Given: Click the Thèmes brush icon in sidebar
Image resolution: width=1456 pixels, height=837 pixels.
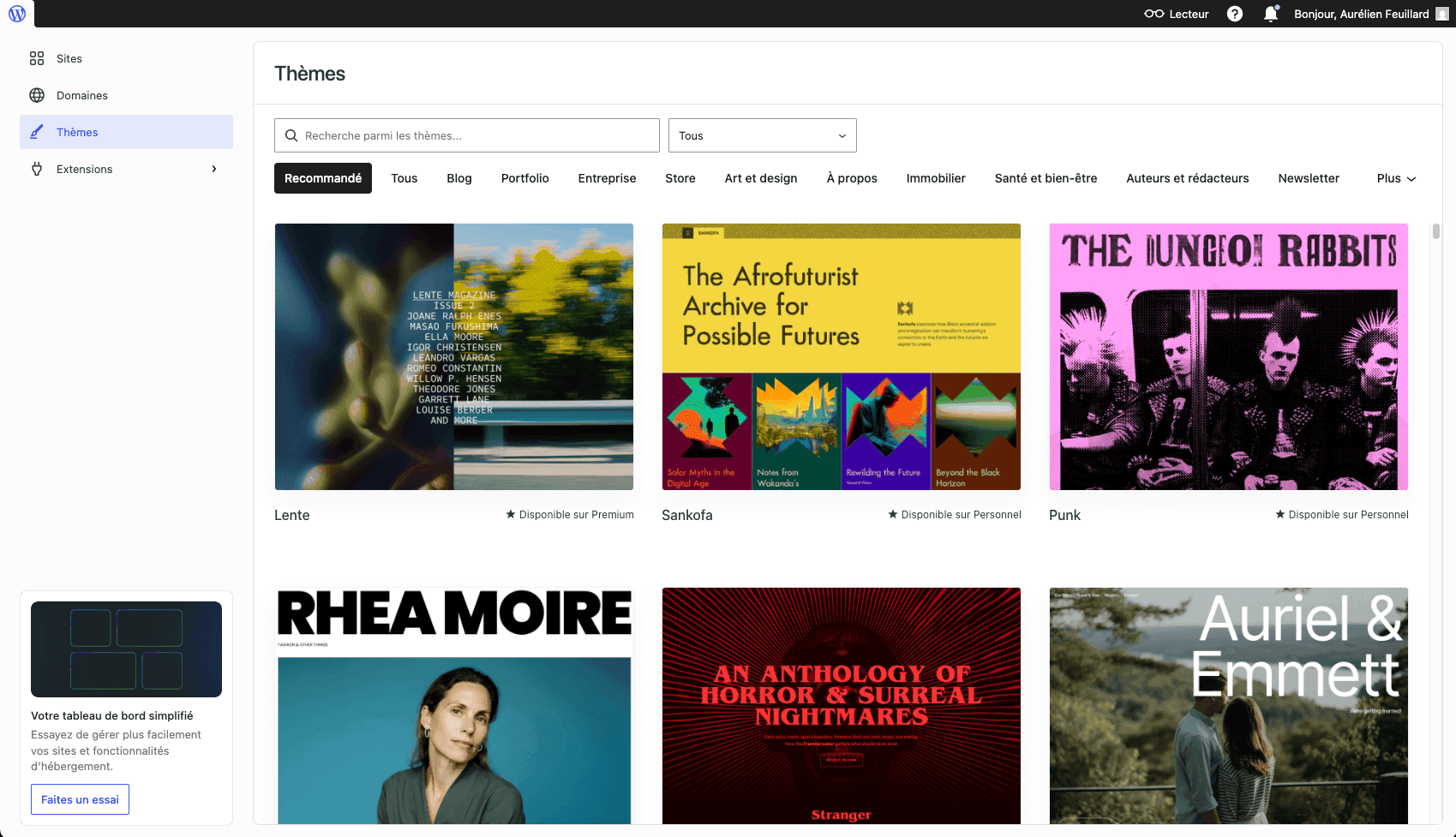Looking at the screenshot, I should [x=37, y=132].
